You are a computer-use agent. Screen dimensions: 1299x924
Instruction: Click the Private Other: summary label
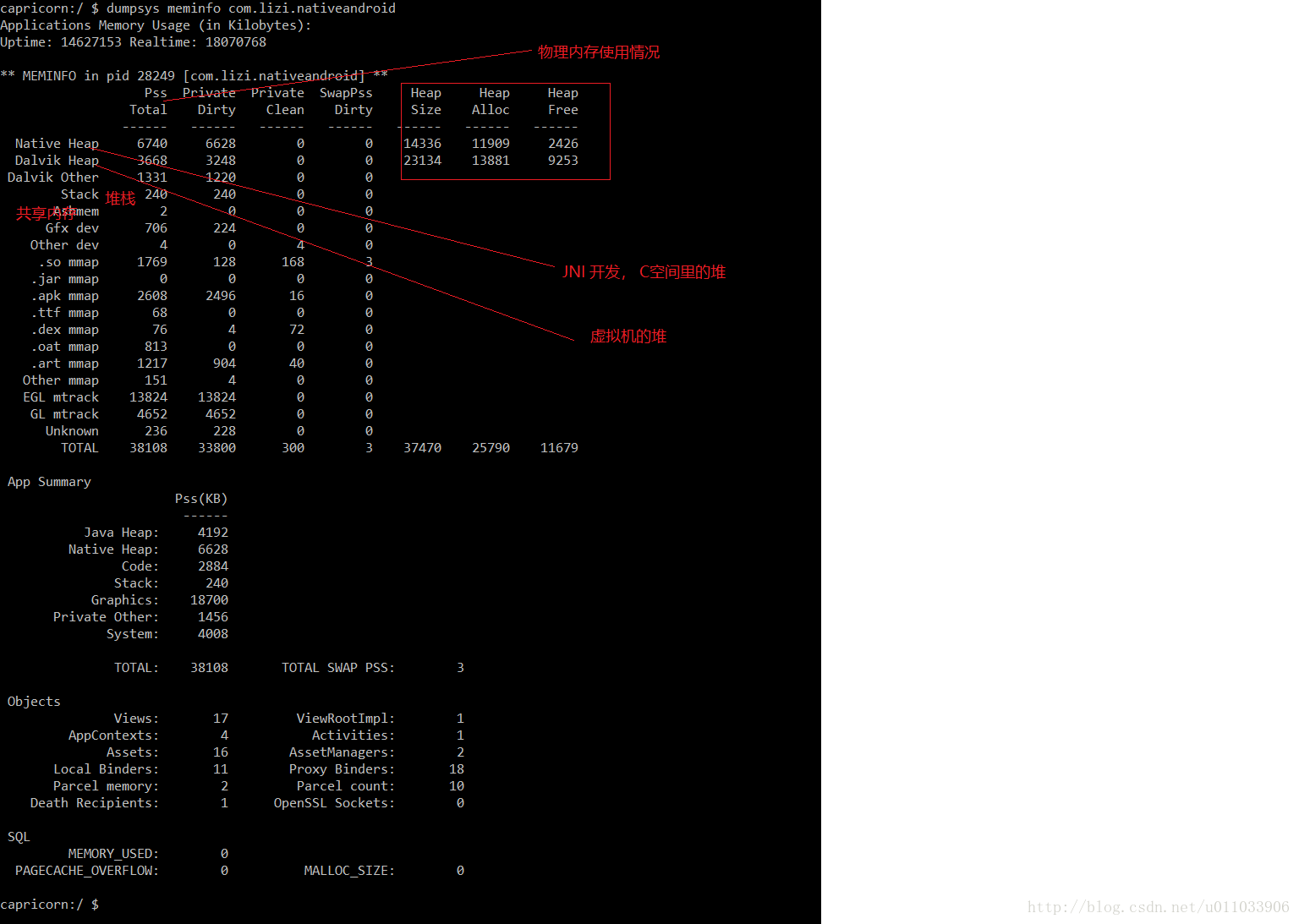click(107, 617)
